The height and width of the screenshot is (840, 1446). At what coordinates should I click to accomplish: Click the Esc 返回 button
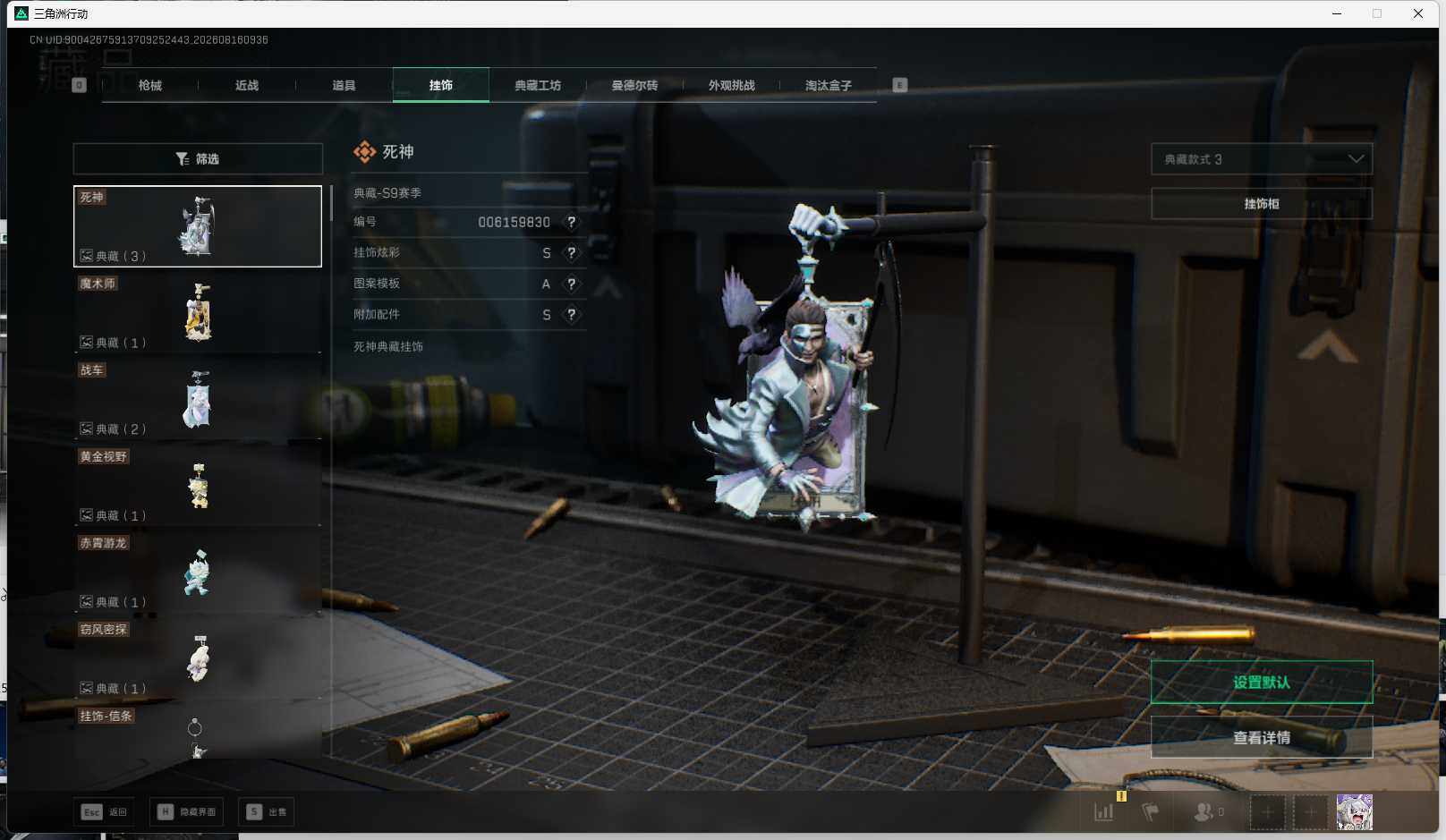[105, 812]
